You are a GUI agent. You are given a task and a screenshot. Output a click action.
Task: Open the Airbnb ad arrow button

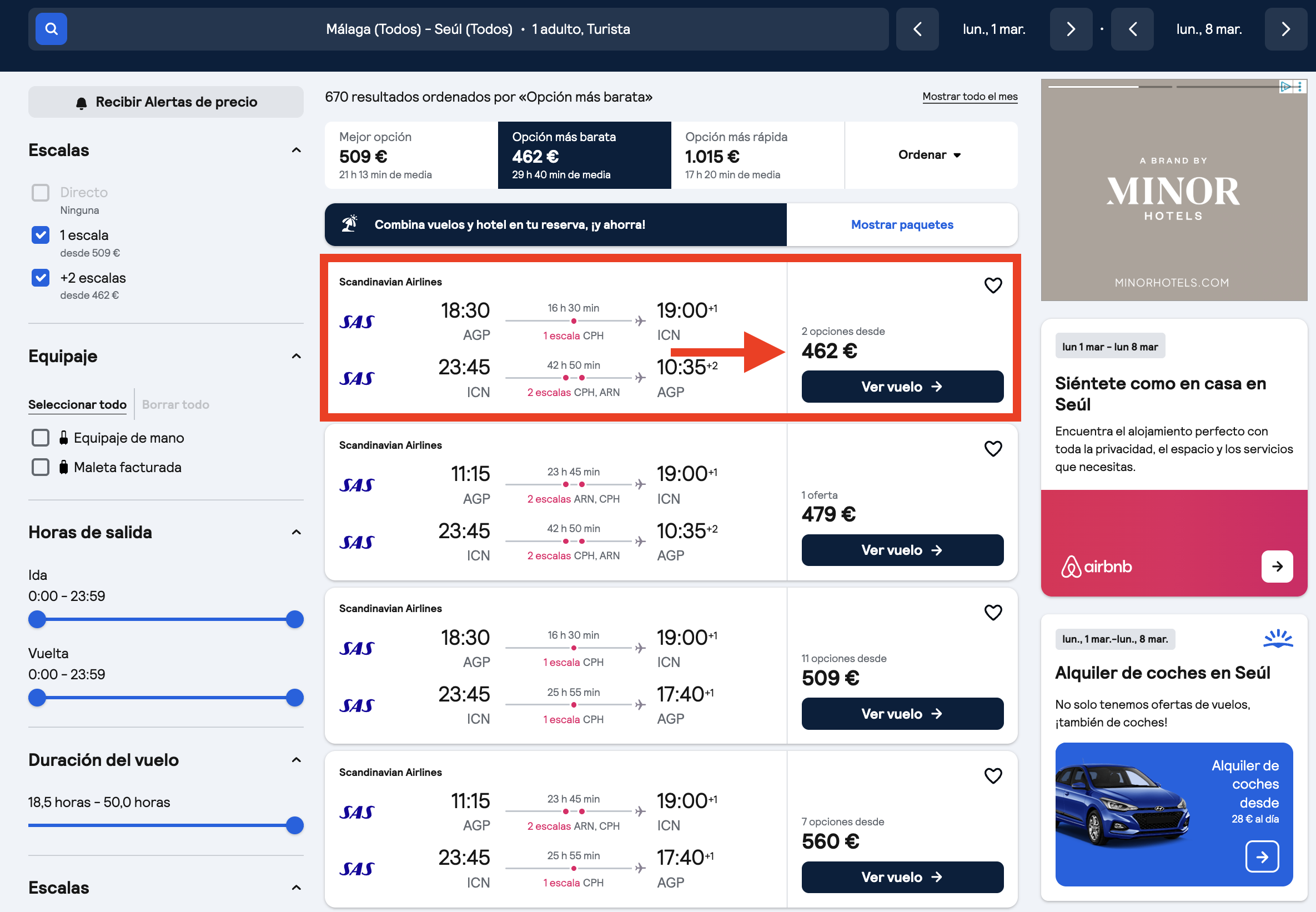(x=1277, y=567)
